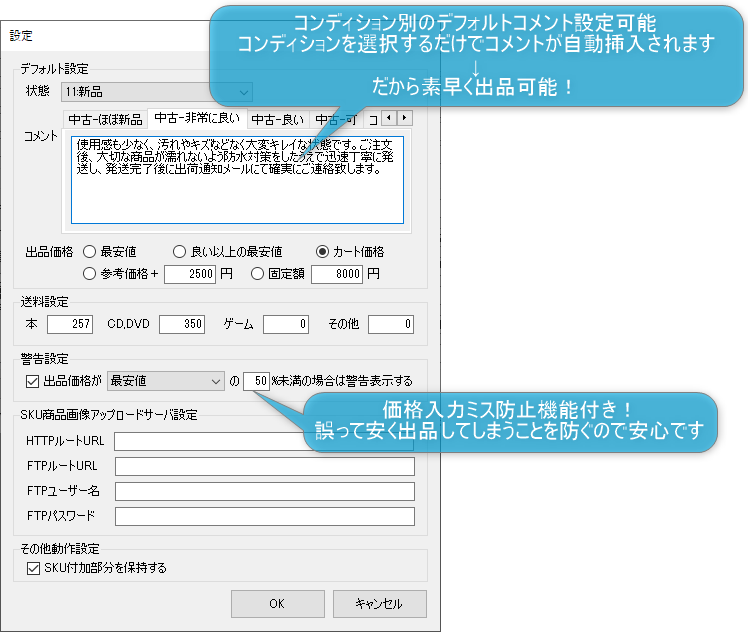Screen dimensions: 748x632
Task: Select the 固定額 radio button
Action: click(x=258, y=273)
